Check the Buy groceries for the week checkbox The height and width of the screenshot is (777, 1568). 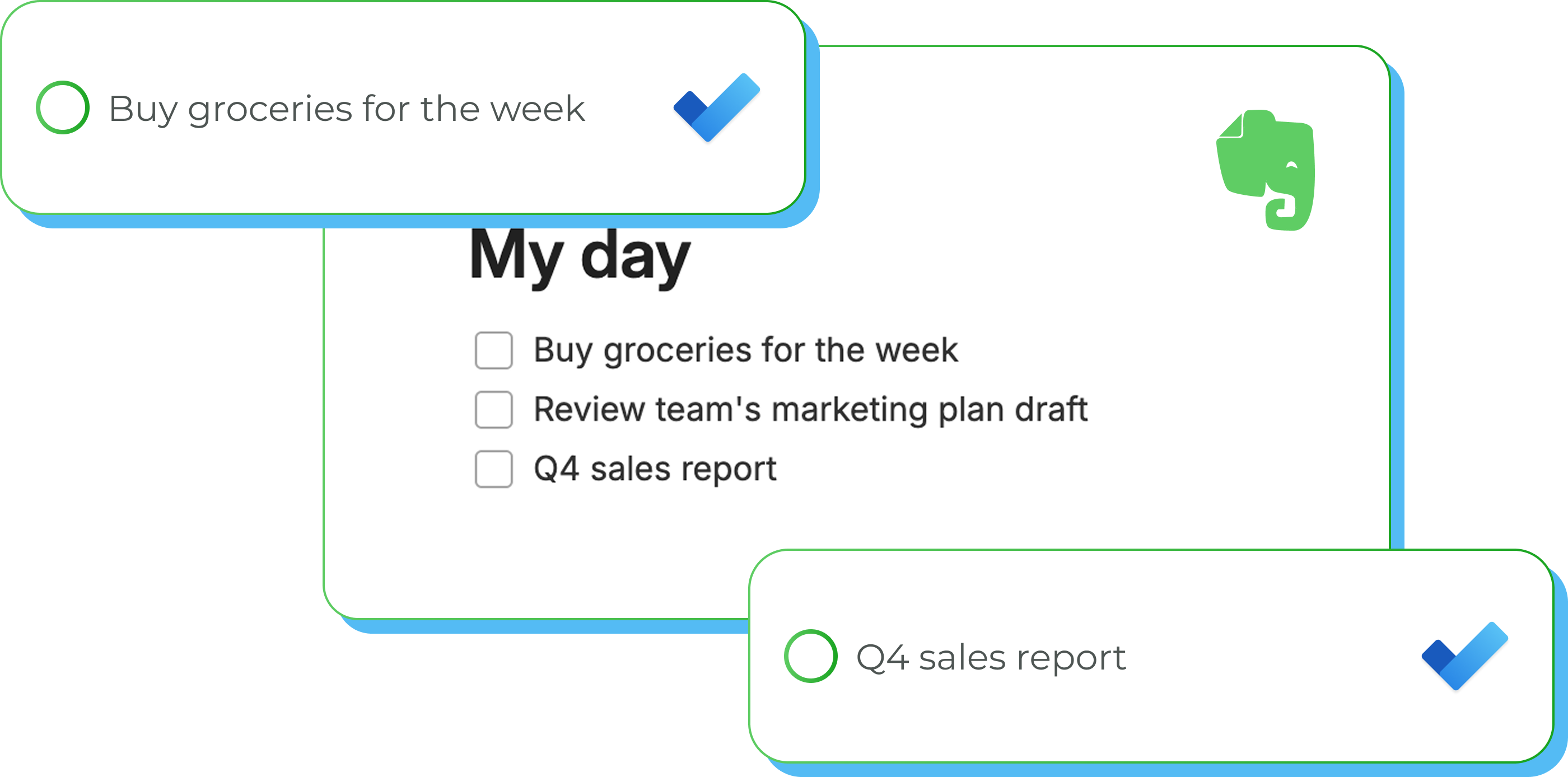tap(494, 350)
